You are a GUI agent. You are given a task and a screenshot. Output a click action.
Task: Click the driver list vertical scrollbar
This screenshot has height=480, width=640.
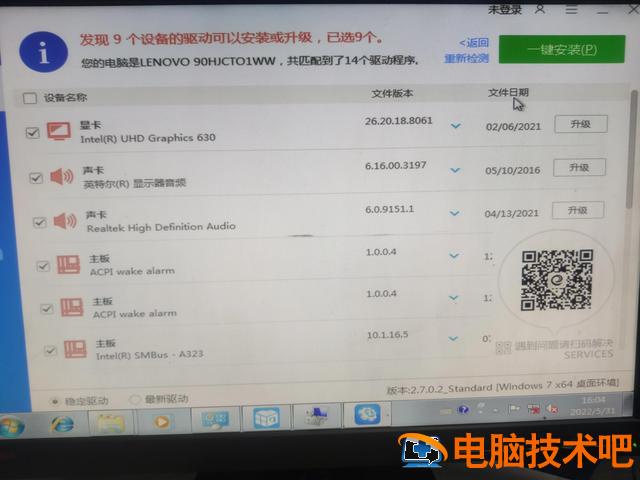(632, 151)
